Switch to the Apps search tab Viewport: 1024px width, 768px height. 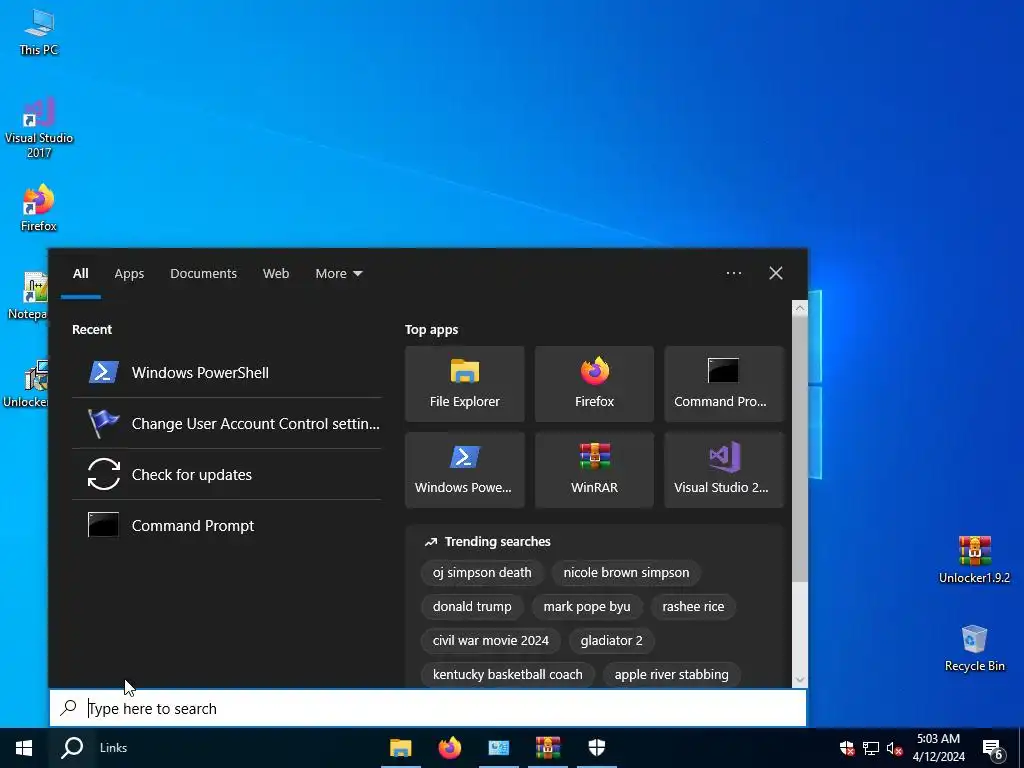(129, 274)
